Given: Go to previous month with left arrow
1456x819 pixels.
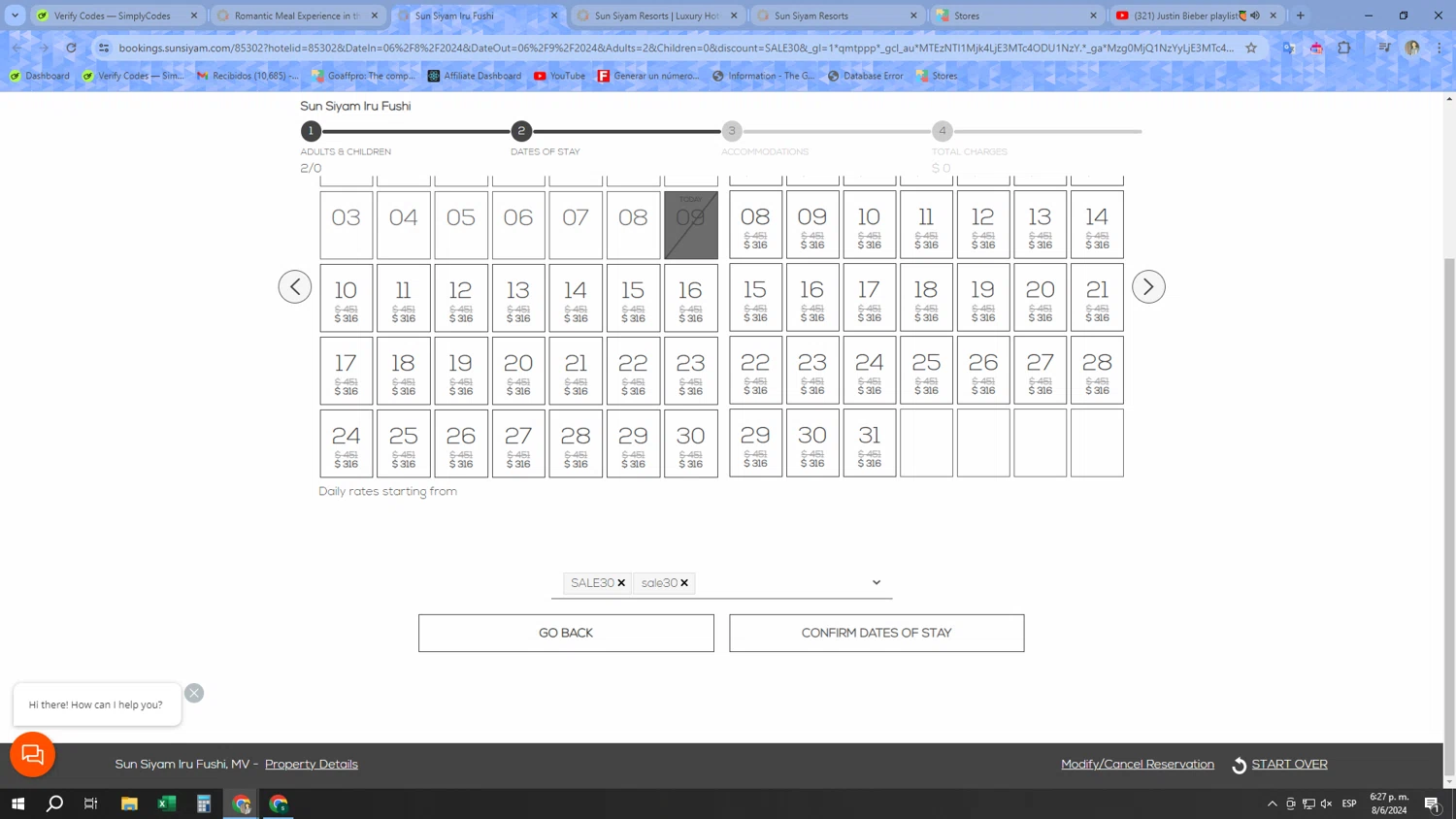Looking at the screenshot, I should (295, 286).
